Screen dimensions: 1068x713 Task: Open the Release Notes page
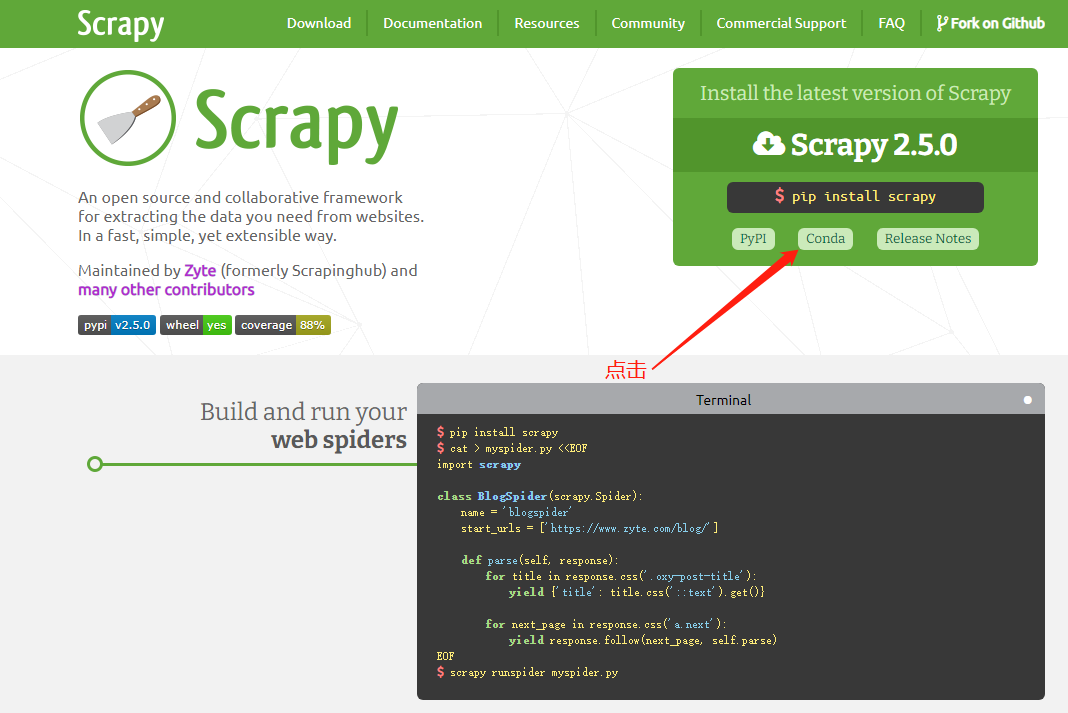pos(927,238)
